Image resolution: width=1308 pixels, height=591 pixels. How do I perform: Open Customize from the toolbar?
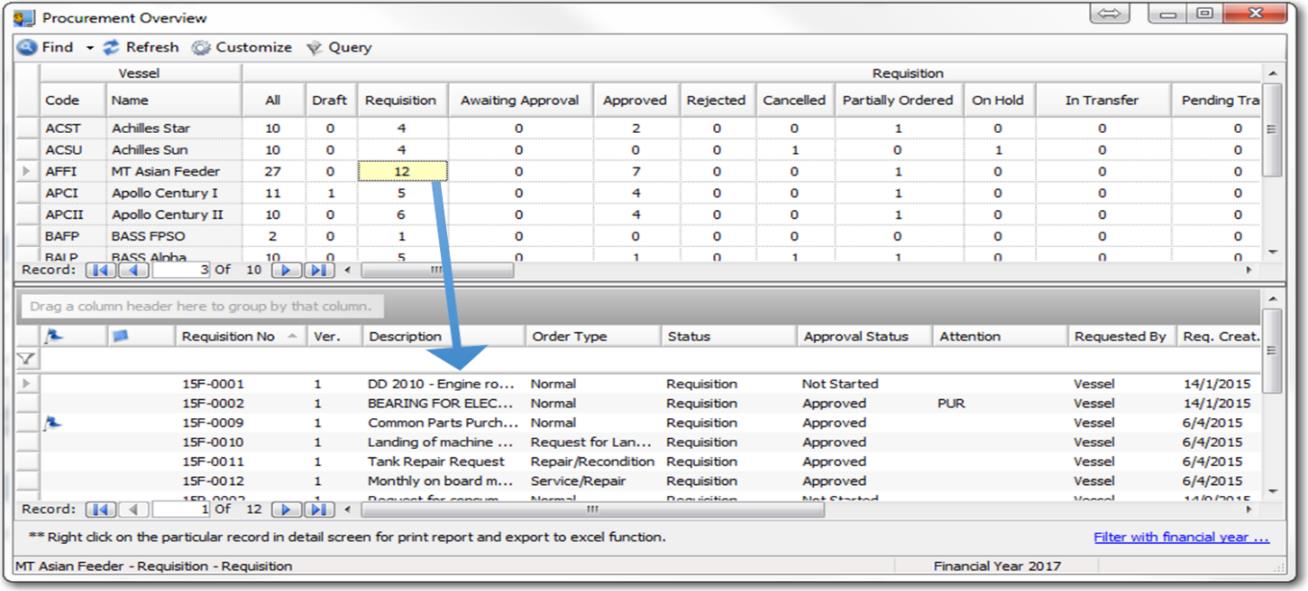click(x=242, y=47)
